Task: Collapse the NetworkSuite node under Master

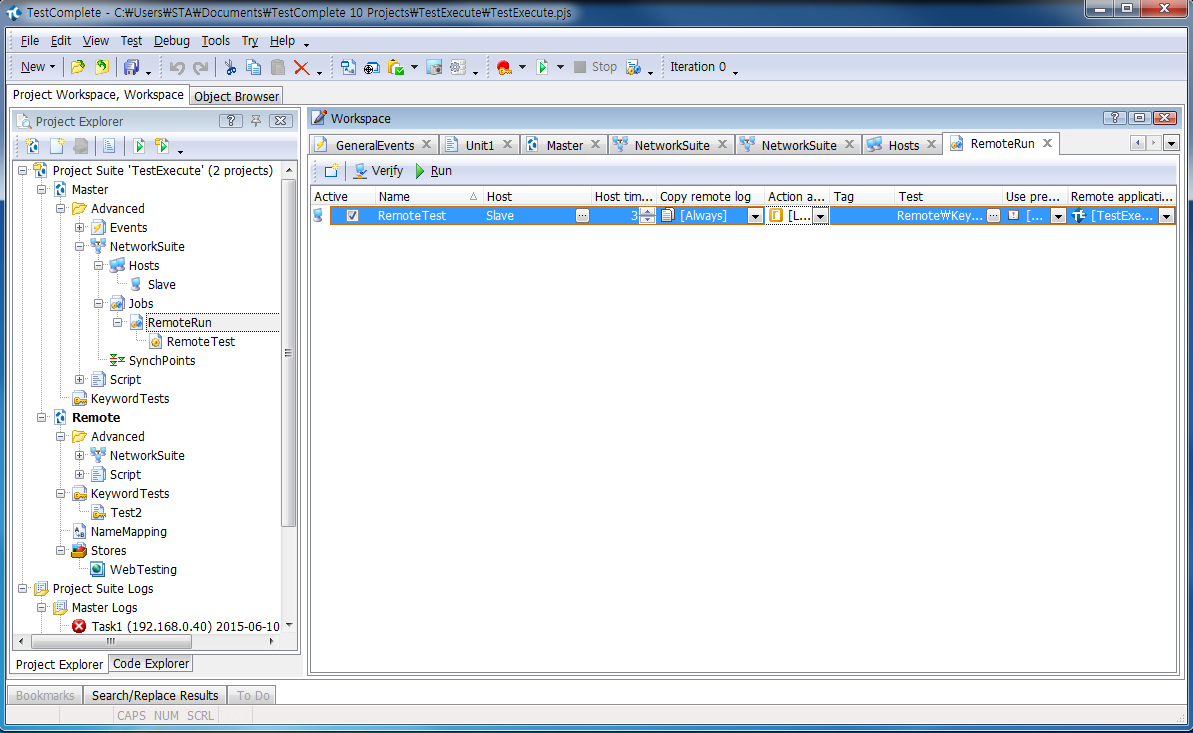Action: tap(80, 247)
